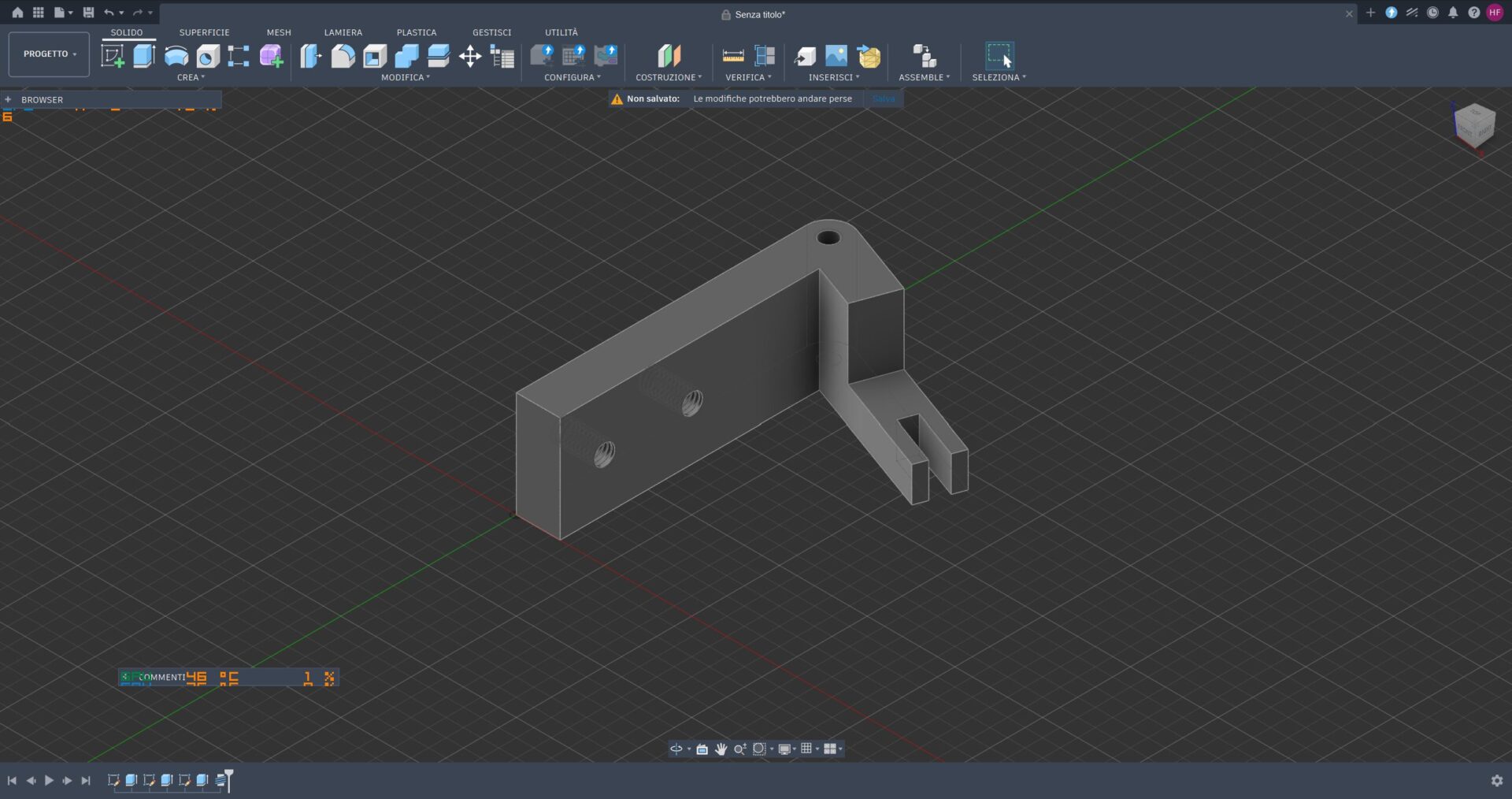Select the Extrude tool
Image resolution: width=1512 pixels, height=799 pixels.
tap(144, 56)
